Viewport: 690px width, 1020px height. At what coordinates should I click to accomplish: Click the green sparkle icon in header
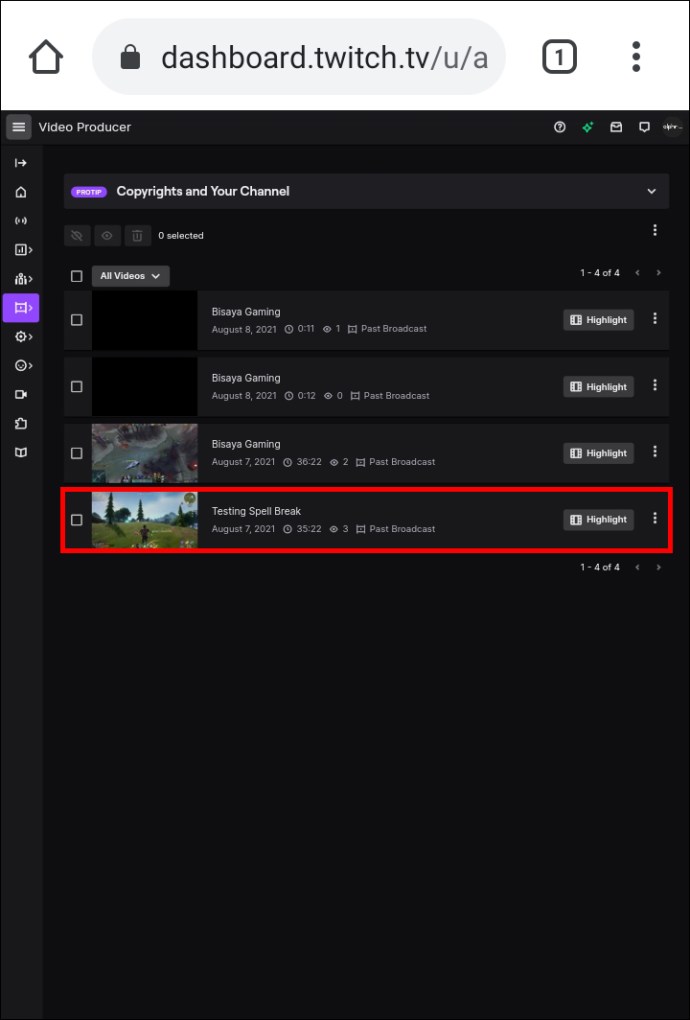588,127
